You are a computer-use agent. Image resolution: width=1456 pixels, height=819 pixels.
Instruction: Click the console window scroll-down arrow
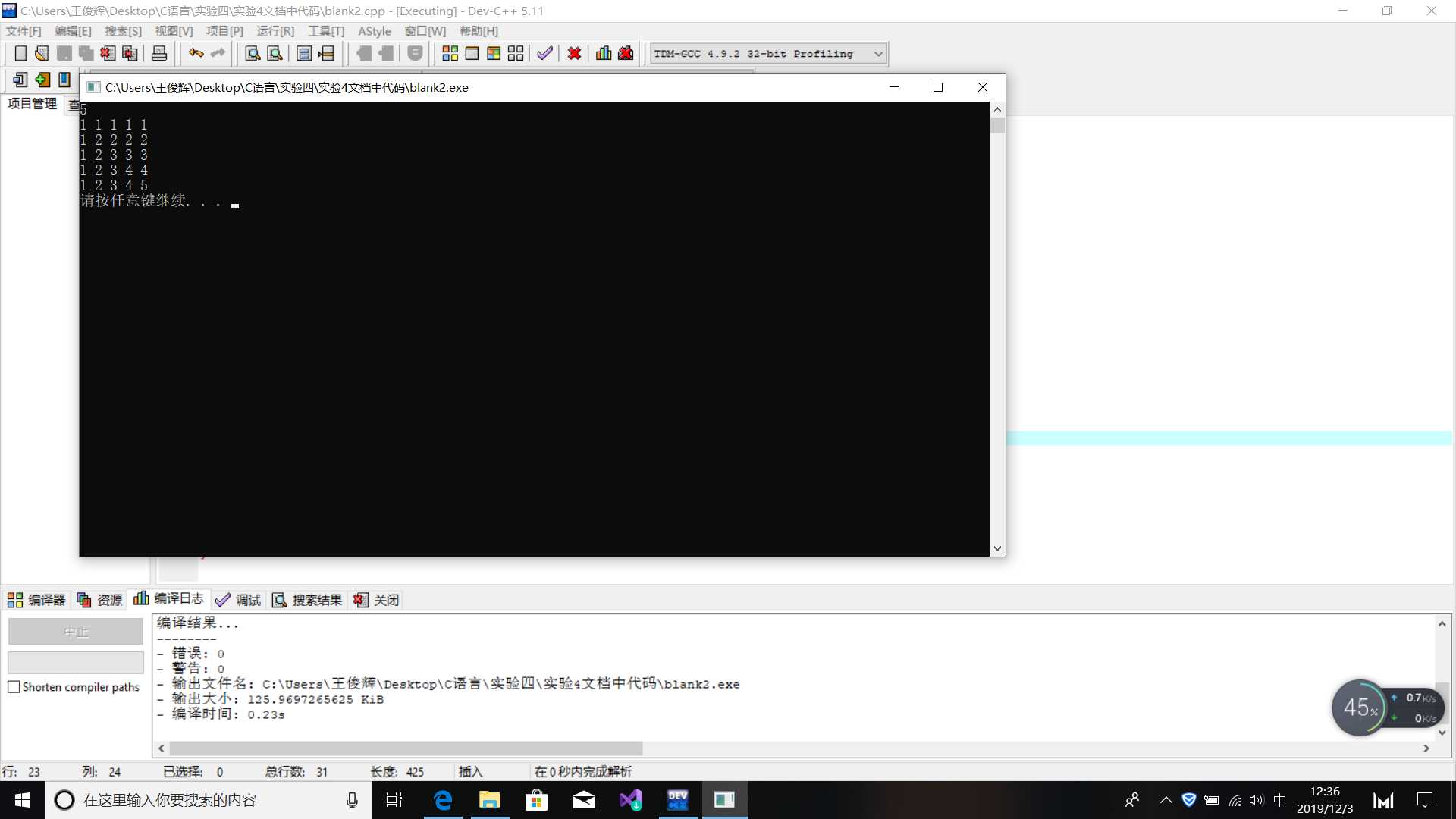pos(998,548)
